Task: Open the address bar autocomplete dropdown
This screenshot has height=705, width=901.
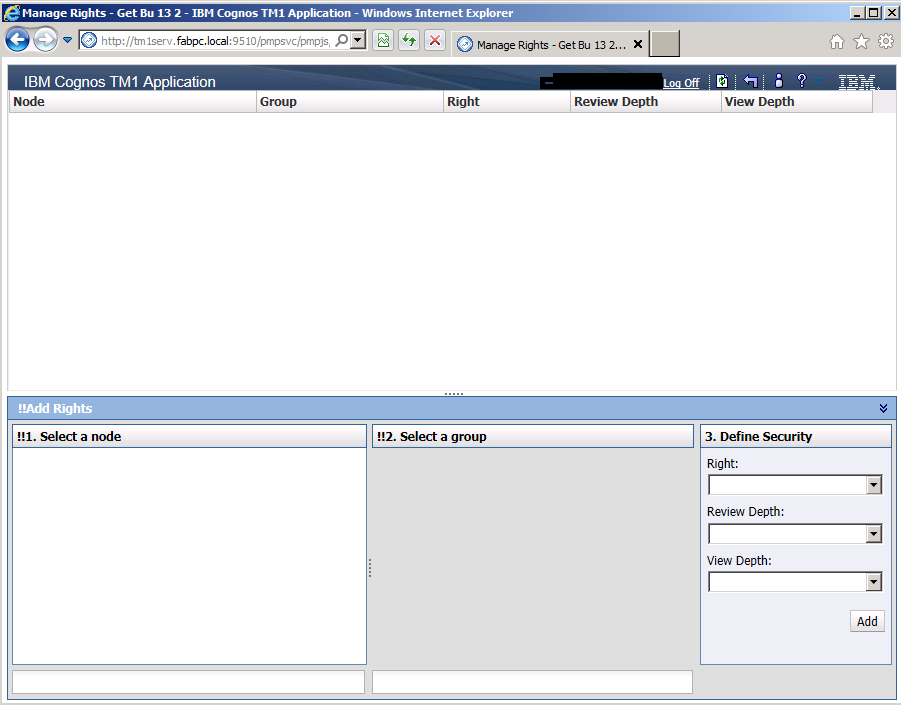Action: click(358, 40)
